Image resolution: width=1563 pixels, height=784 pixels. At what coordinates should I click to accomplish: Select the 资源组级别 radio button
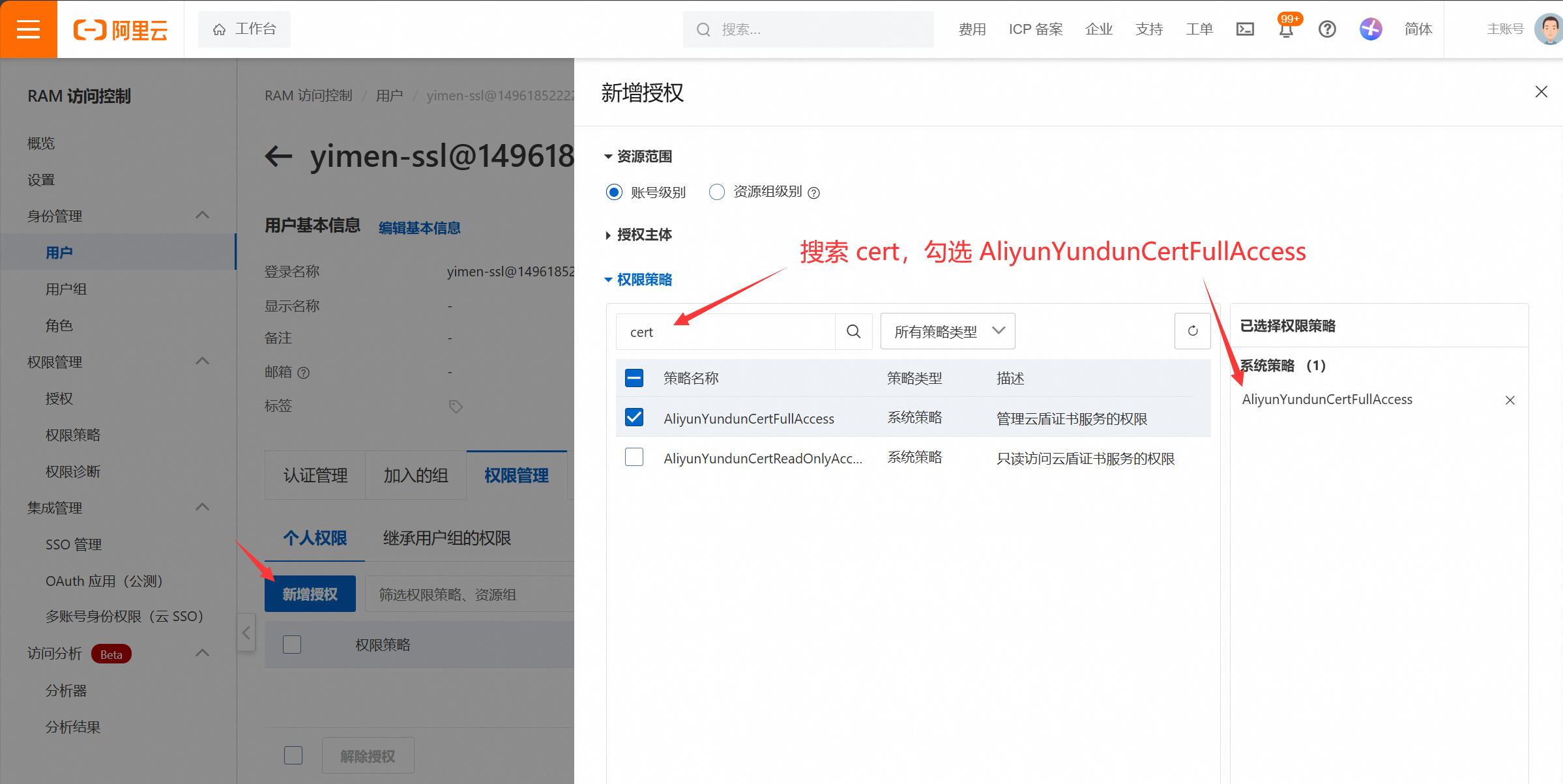pos(717,192)
